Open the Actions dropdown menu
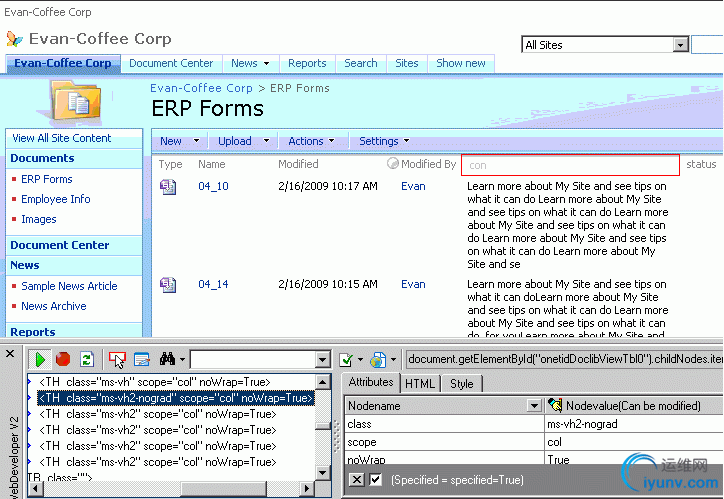The height and width of the screenshot is (499, 724). (311, 141)
